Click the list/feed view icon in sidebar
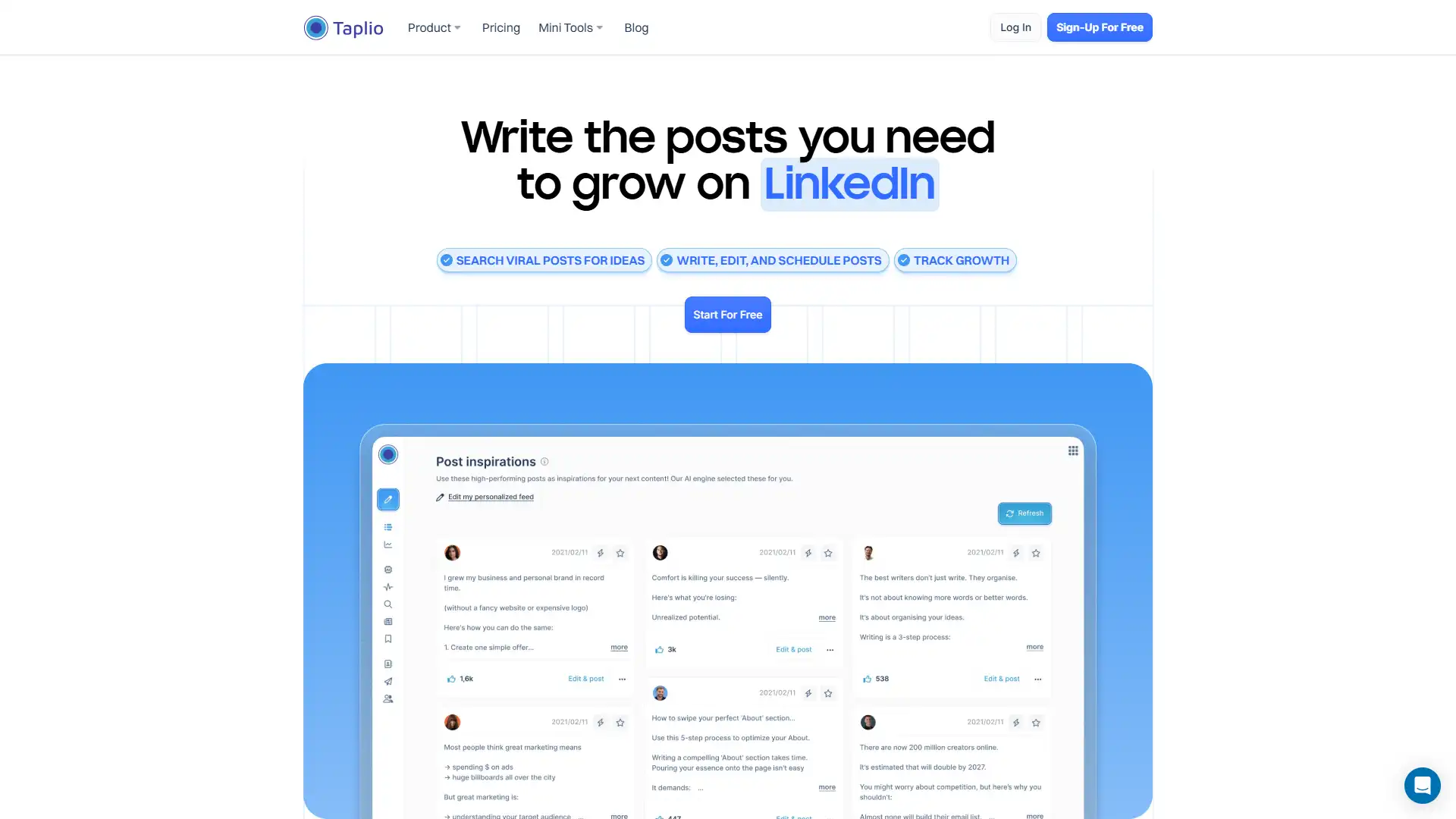Screen dimensions: 1456x819 pos(388,527)
